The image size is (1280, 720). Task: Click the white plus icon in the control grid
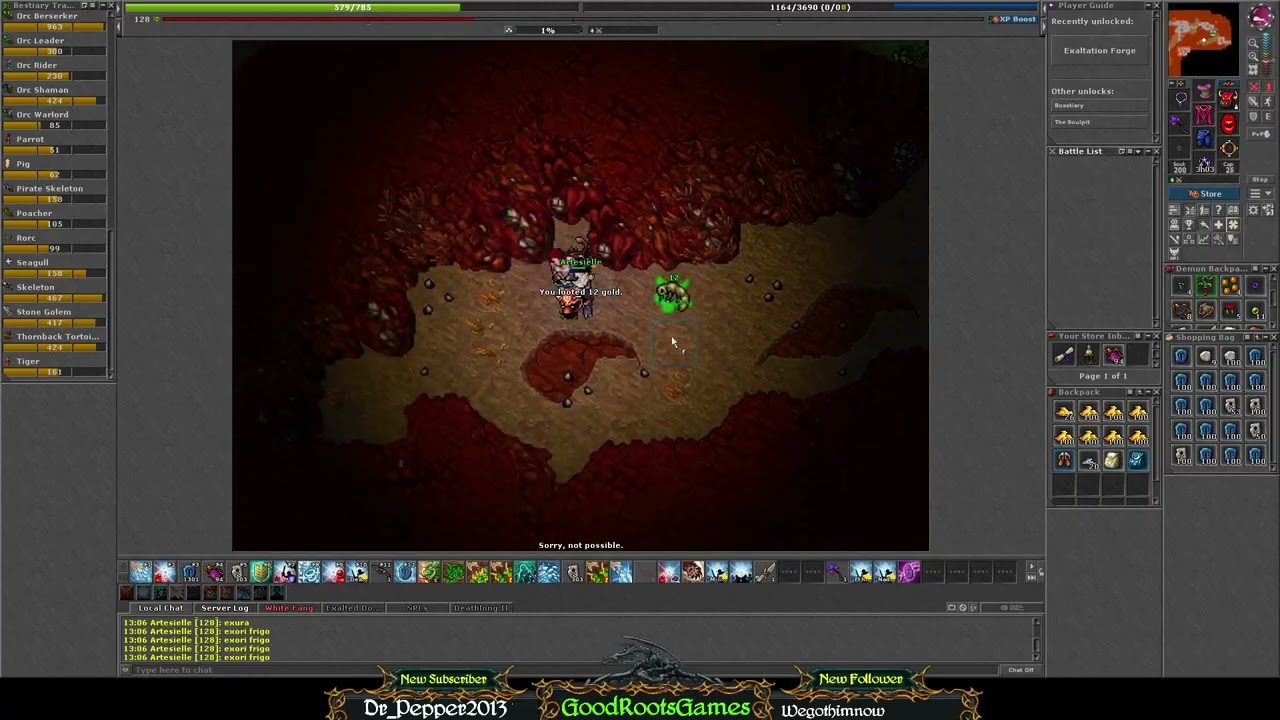coord(1219,225)
